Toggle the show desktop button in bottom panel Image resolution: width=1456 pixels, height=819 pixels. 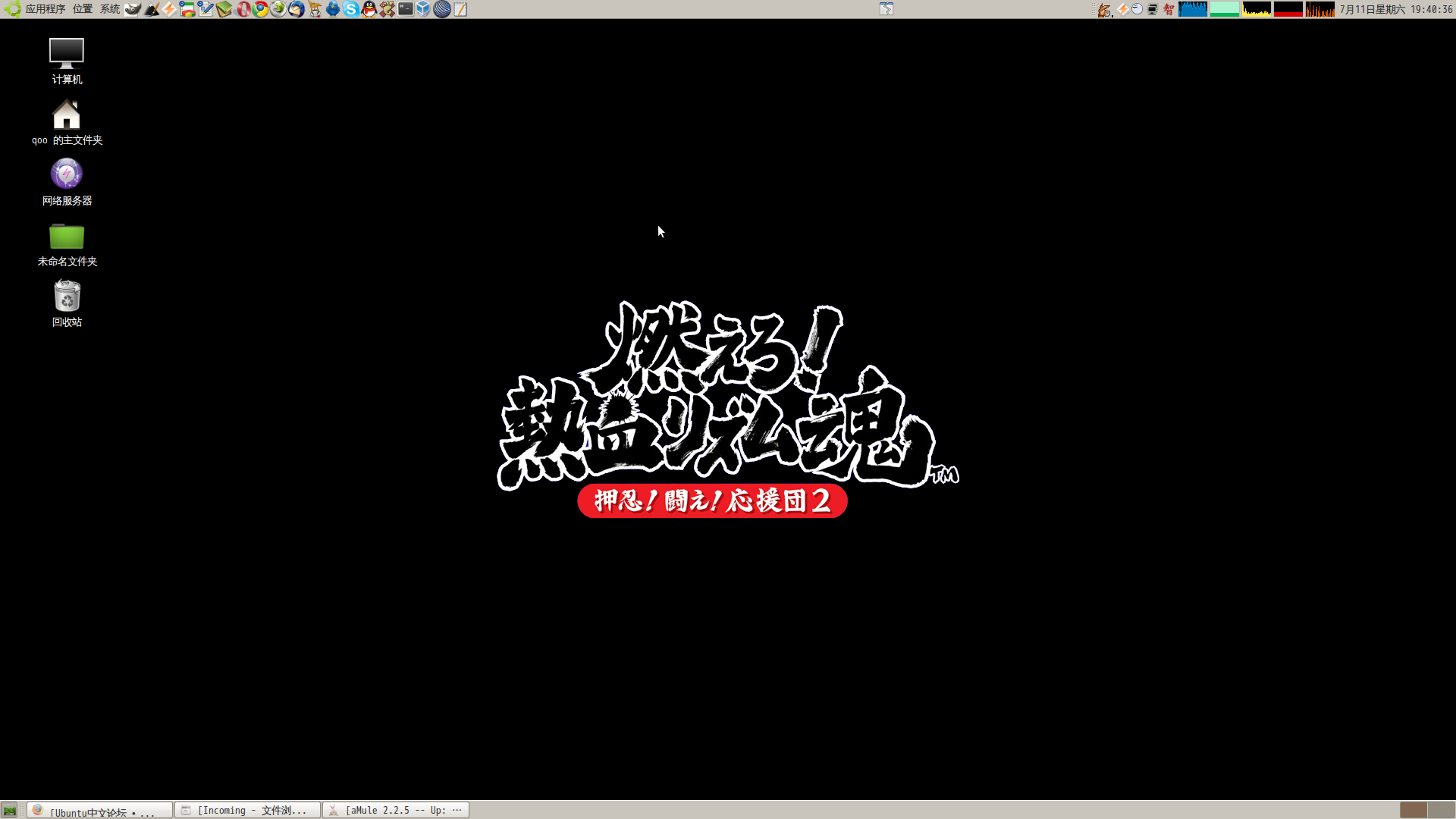point(10,810)
